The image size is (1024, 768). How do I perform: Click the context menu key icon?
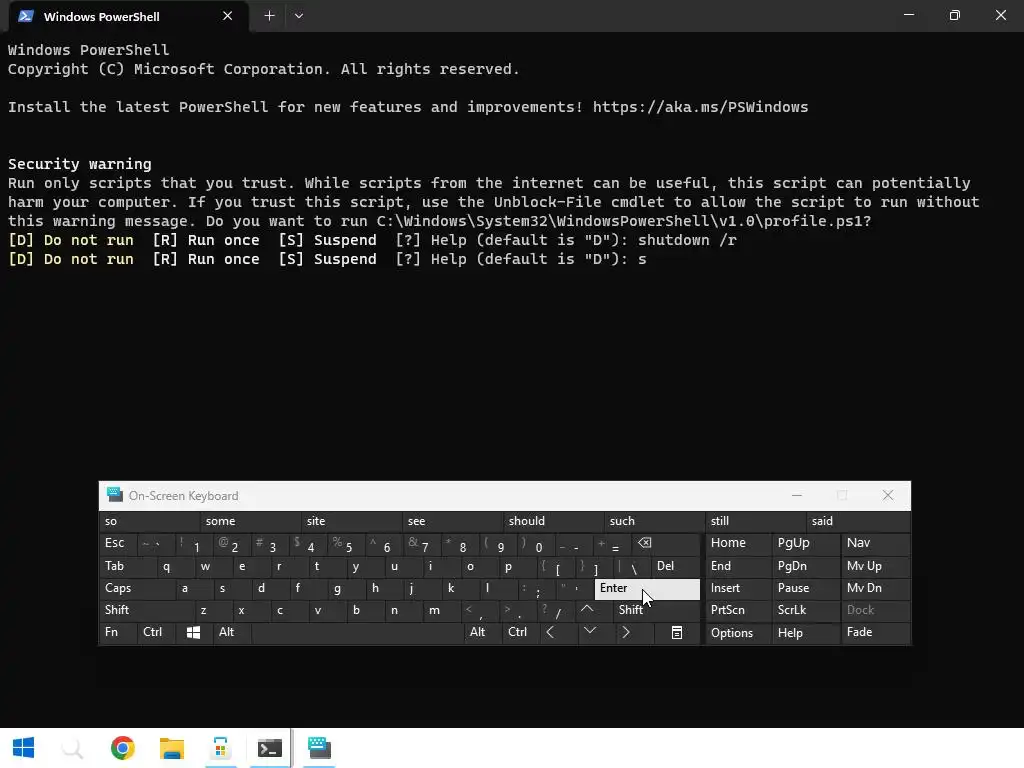[677, 632]
